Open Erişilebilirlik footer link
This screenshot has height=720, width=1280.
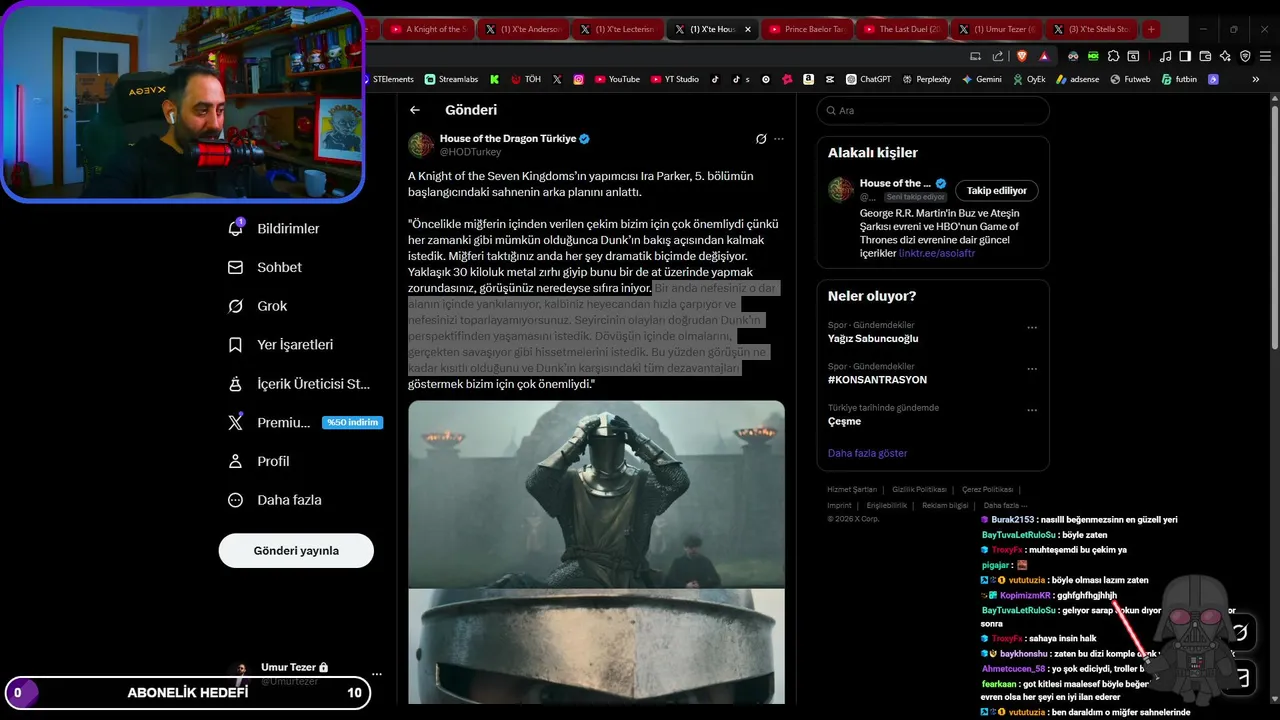pyautogui.click(x=887, y=506)
